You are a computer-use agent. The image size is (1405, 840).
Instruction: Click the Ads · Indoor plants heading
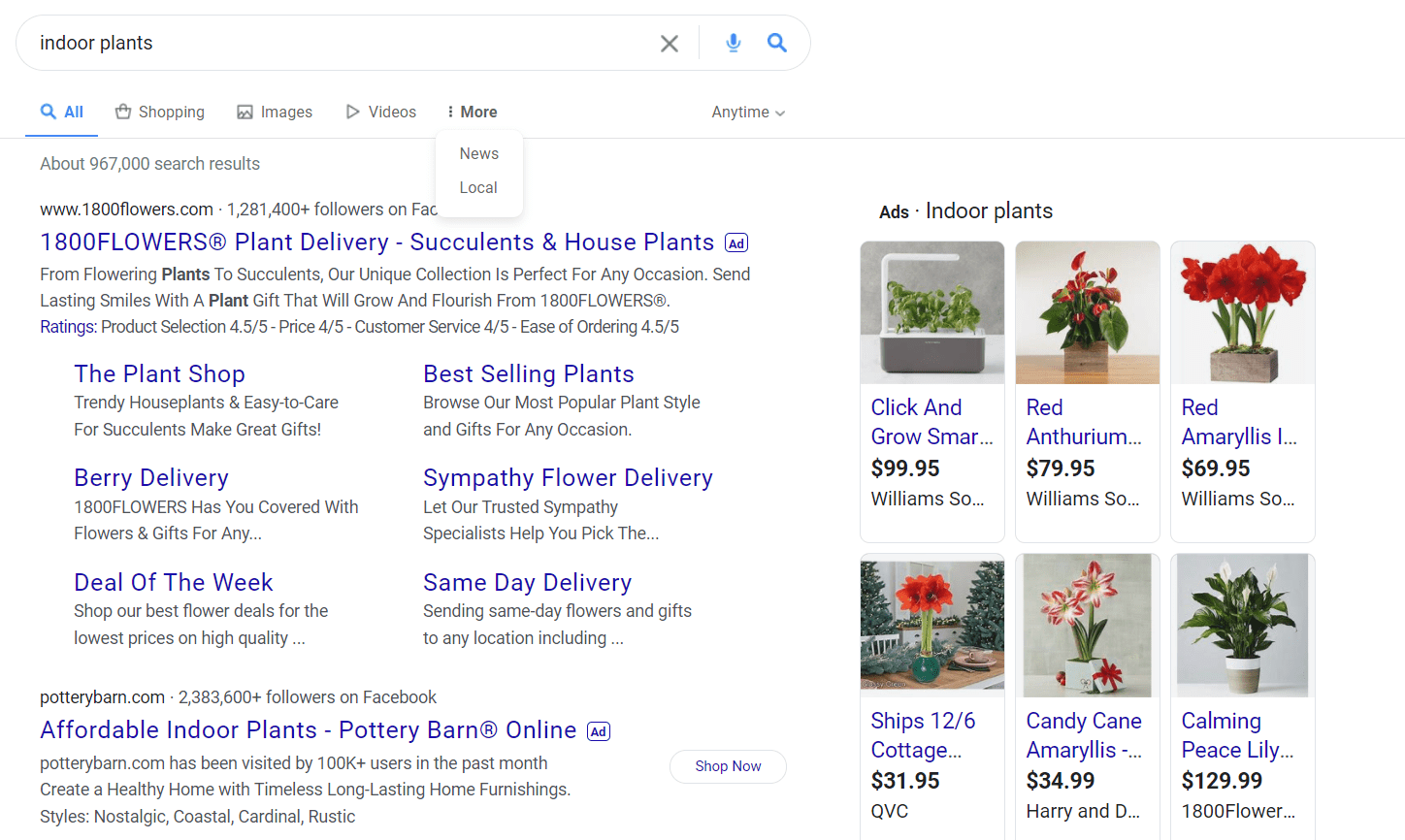965,211
